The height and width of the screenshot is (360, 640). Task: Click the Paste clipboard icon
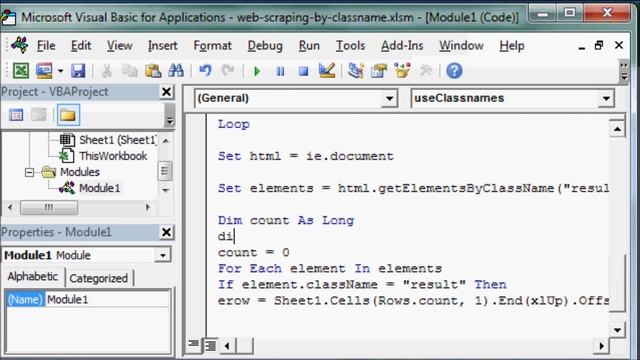point(153,71)
